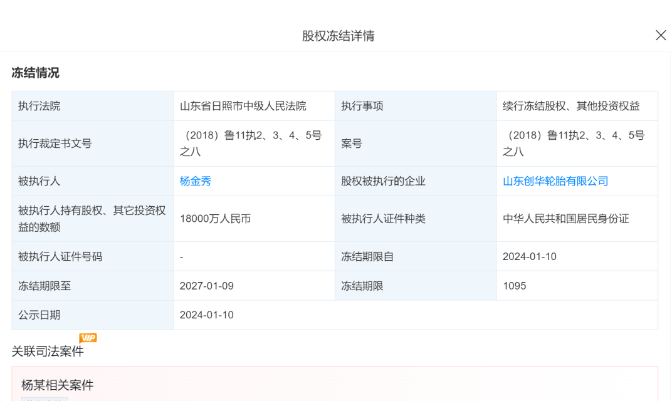The image size is (671, 413).
Task: Click the 执行裁定书文号 value cell
Action: (251, 143)
